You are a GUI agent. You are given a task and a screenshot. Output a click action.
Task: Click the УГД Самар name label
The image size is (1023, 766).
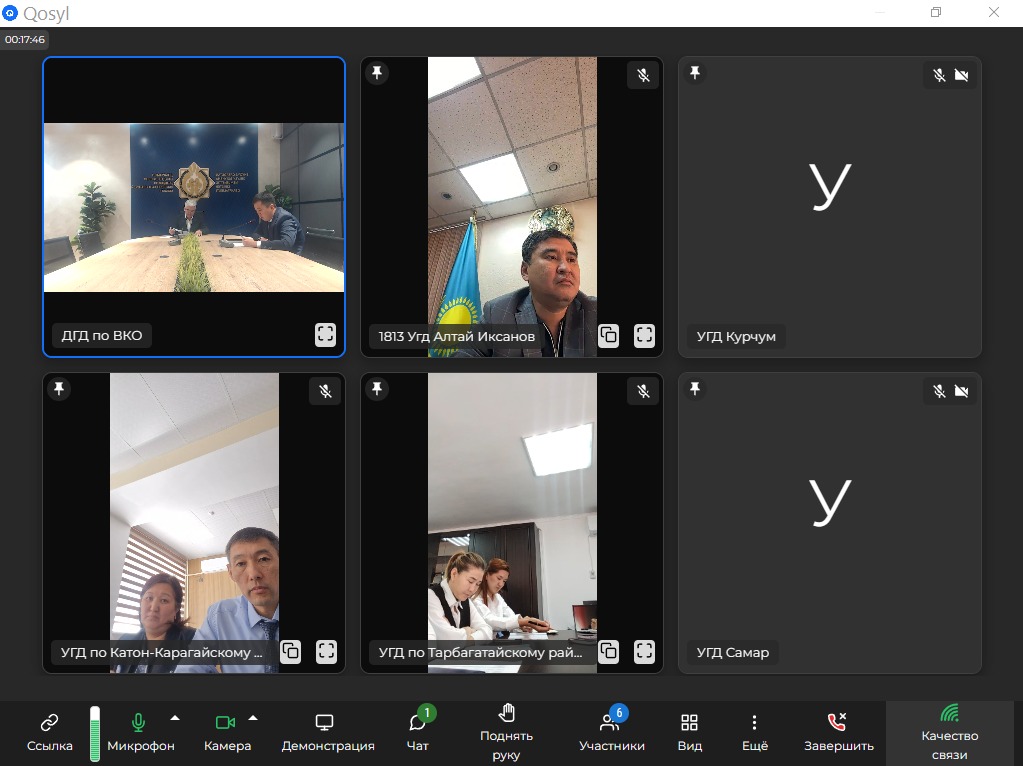click(733, 652)
